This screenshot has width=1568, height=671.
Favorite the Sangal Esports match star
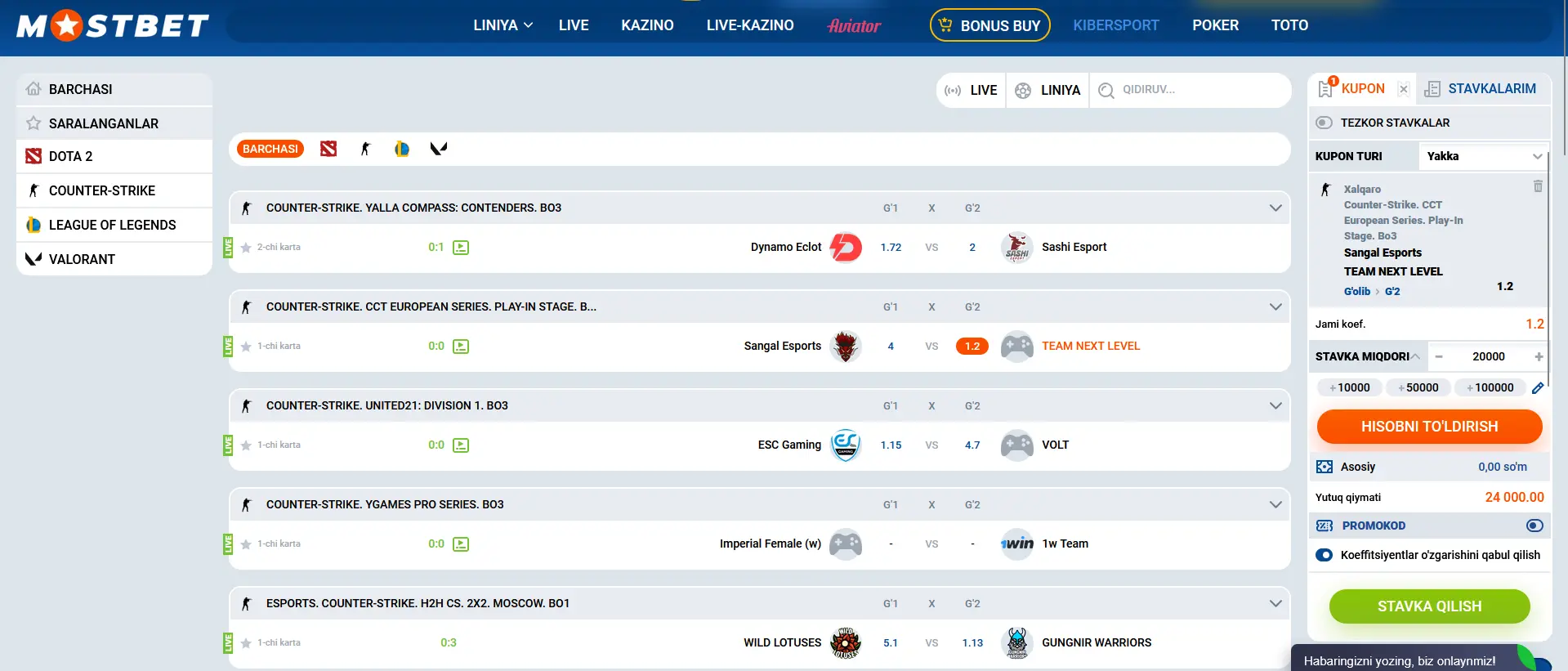click(x=246, y=347)
